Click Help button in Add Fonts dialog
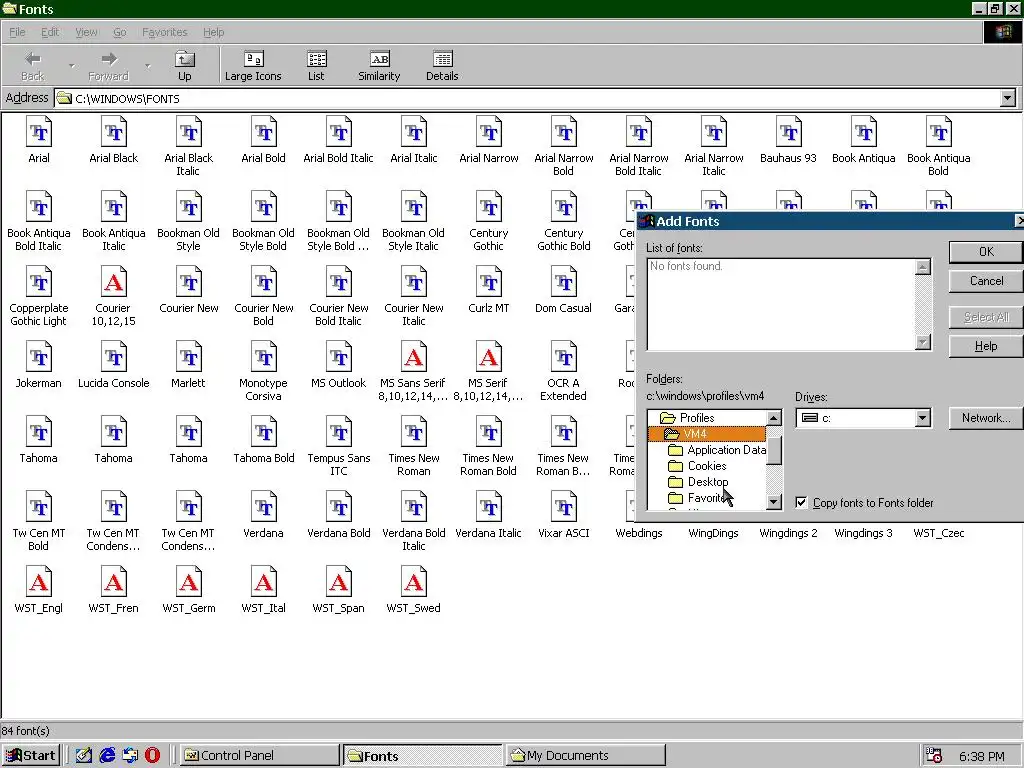 [x=985, y=346]
